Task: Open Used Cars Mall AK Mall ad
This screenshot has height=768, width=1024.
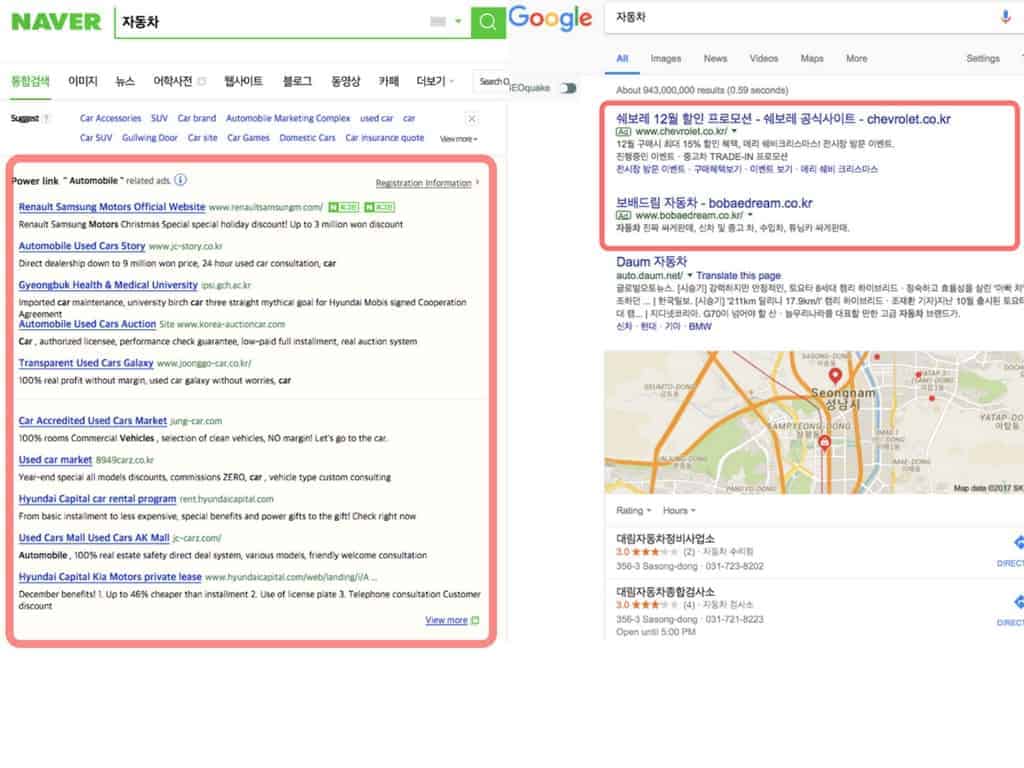Action: (x=94, y=538)
